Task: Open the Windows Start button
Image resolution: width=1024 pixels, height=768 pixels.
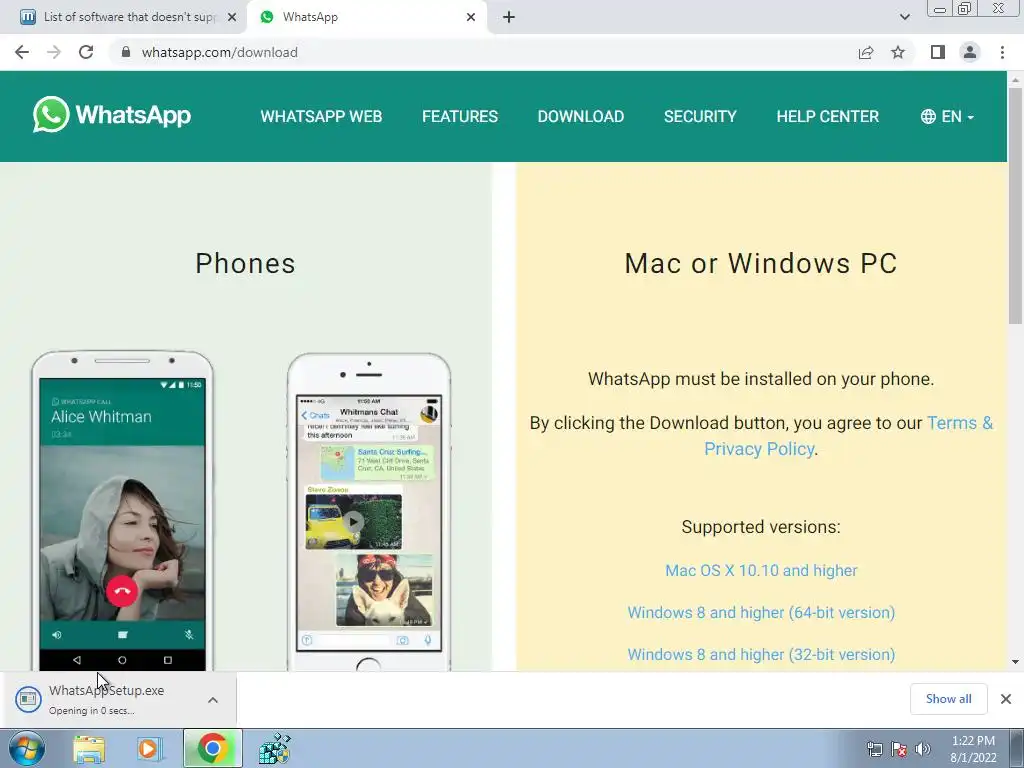Action: click(27, 749)
